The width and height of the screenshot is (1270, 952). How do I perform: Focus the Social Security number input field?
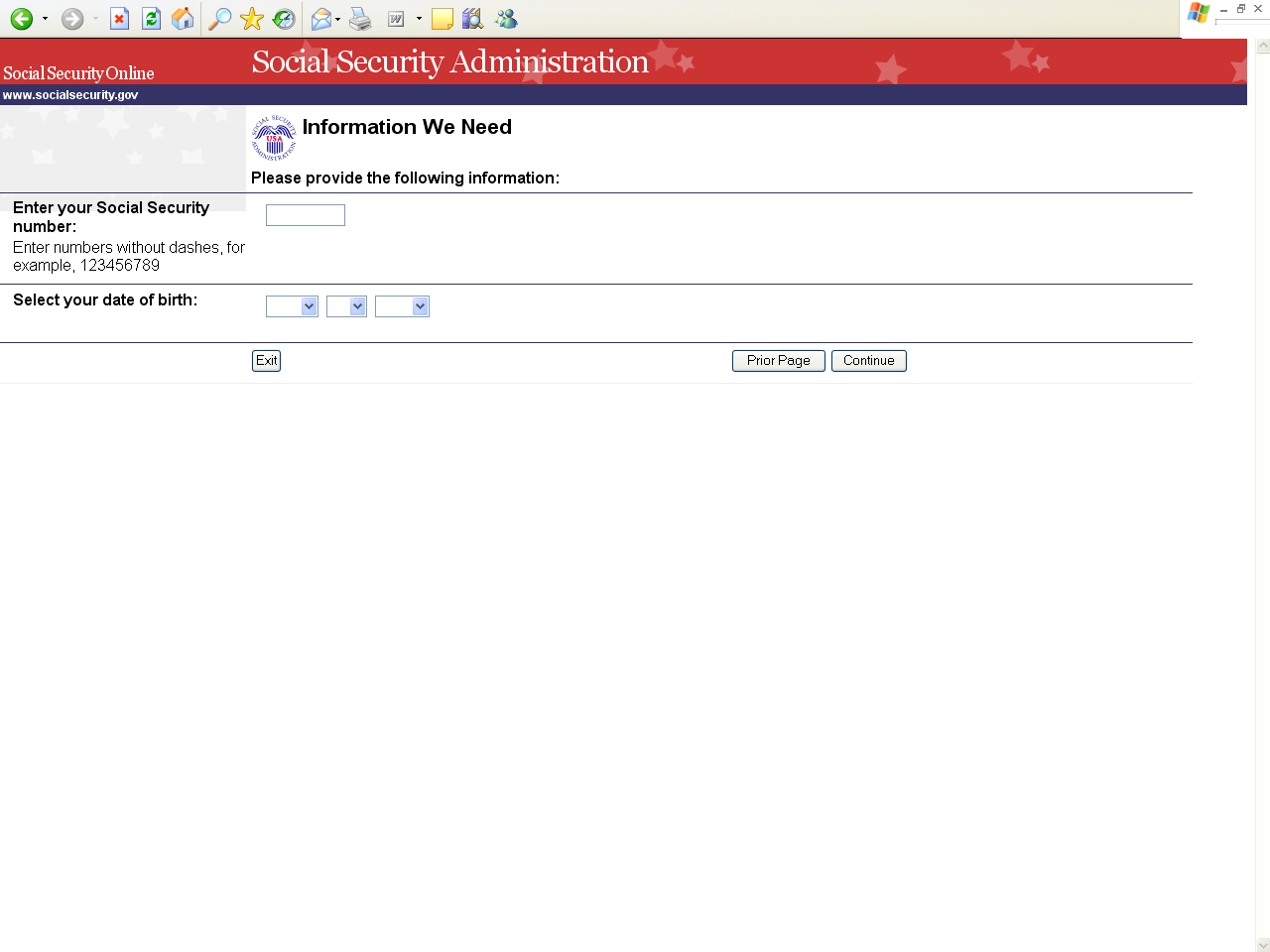pos(306,215)
